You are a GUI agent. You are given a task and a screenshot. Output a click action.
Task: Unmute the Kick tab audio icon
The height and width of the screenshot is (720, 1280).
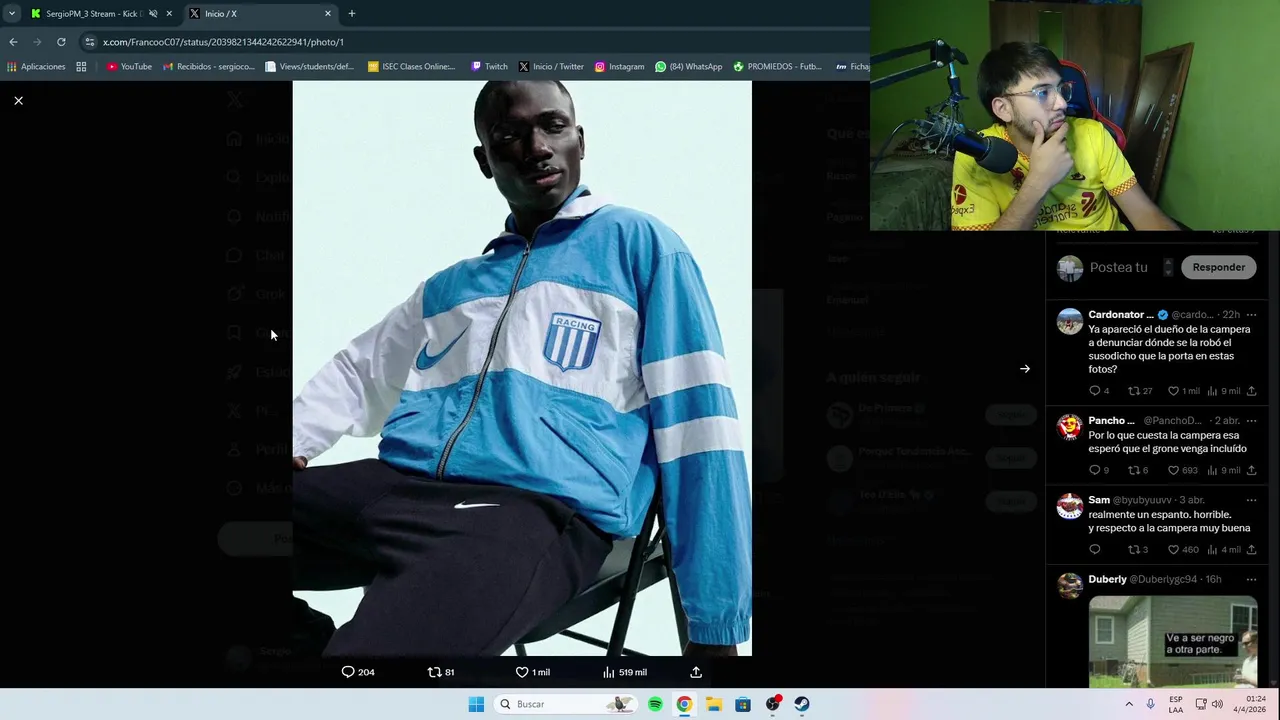click(153, 14)
